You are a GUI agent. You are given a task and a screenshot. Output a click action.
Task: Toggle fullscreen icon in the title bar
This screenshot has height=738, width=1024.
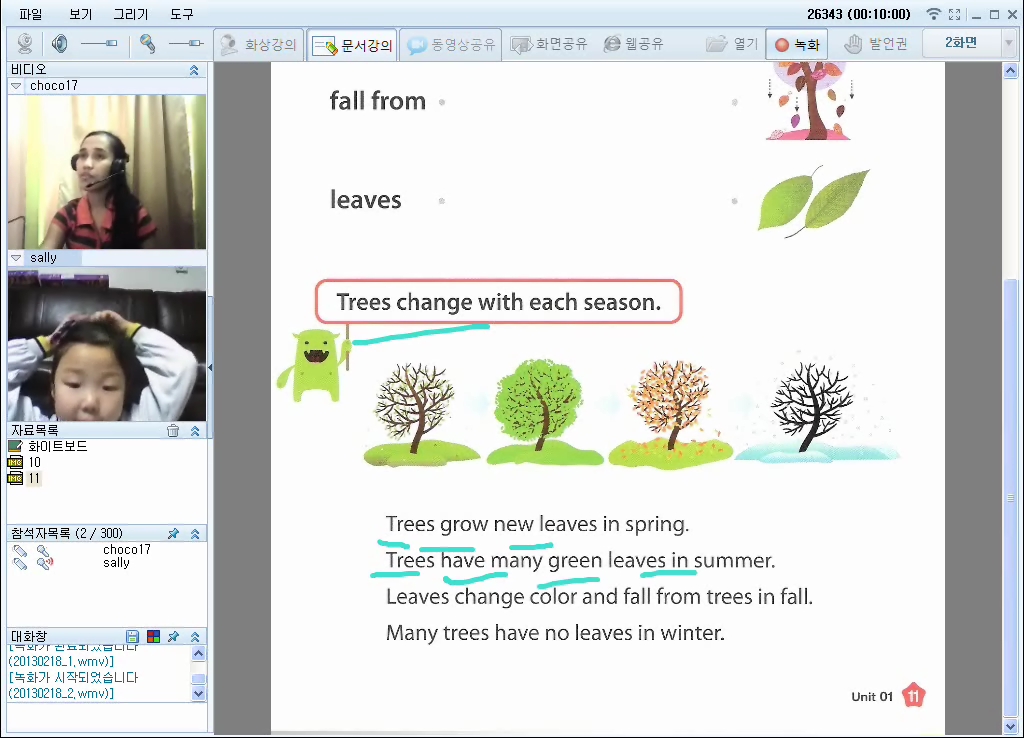click(x=955, y=14)
